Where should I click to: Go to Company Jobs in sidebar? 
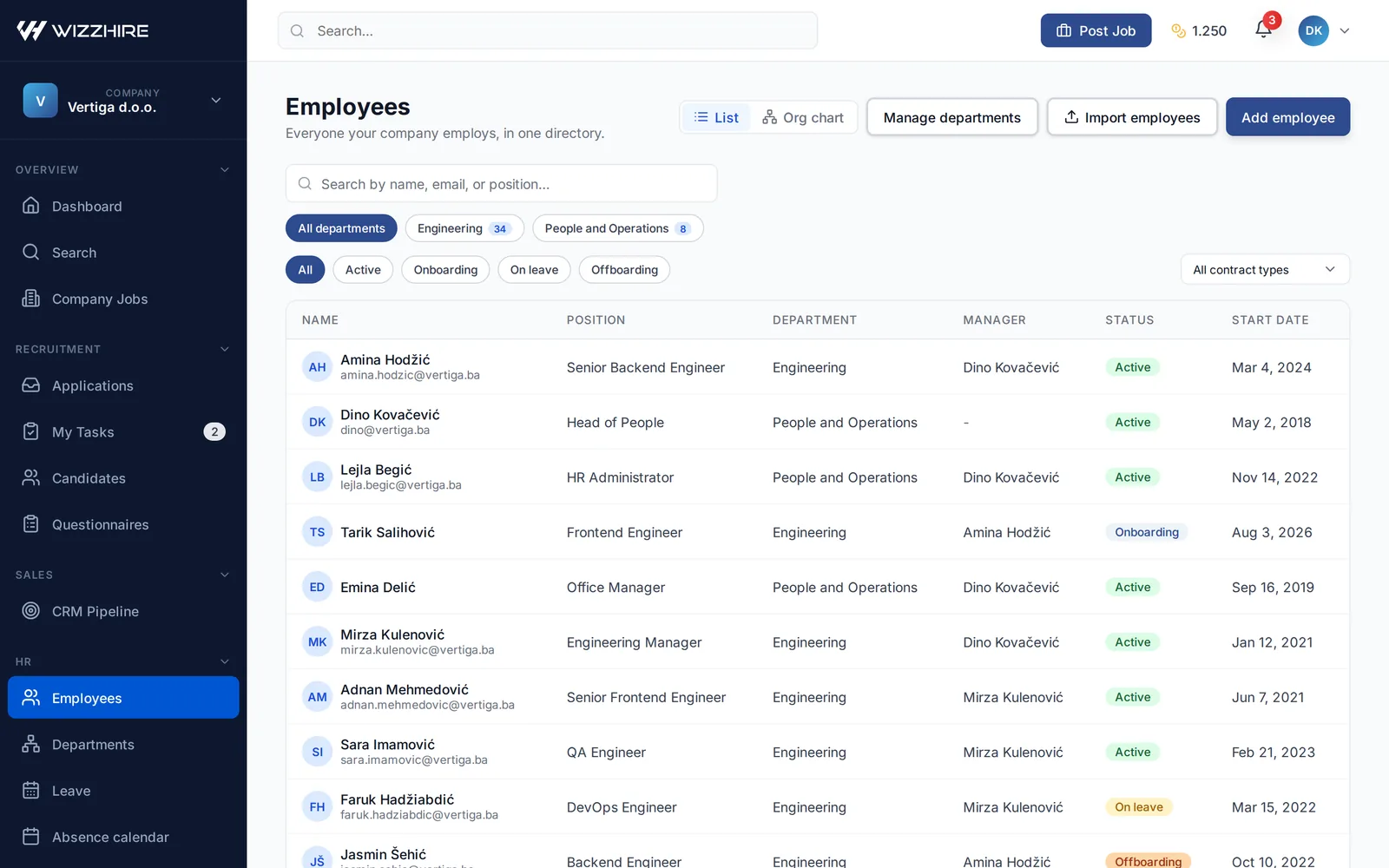(123, 299)
